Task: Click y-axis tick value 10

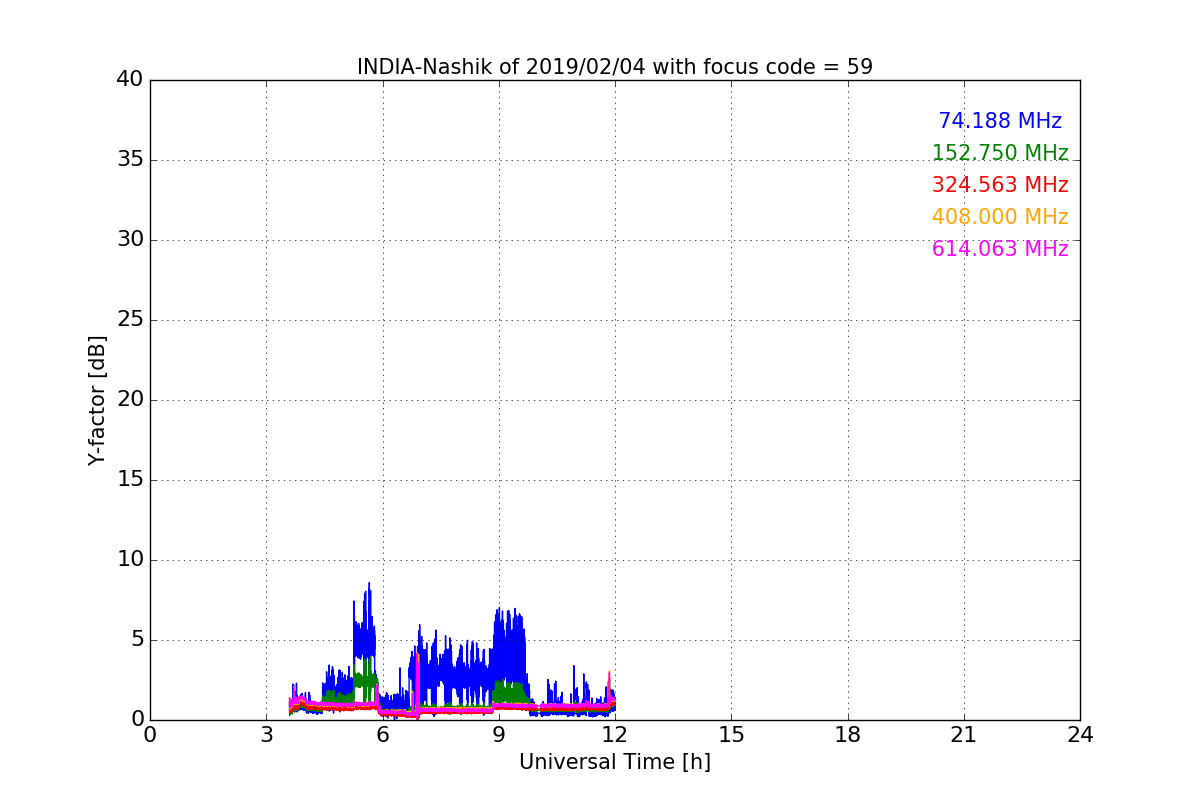Action: coord(130,560)
